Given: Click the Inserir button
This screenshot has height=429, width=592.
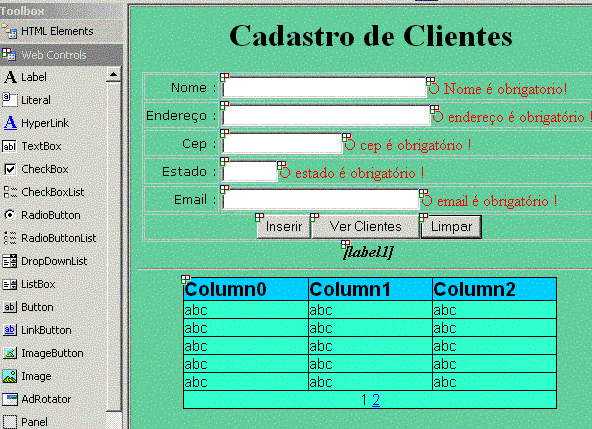Looking at the screenshot, I should coord(284,227).
